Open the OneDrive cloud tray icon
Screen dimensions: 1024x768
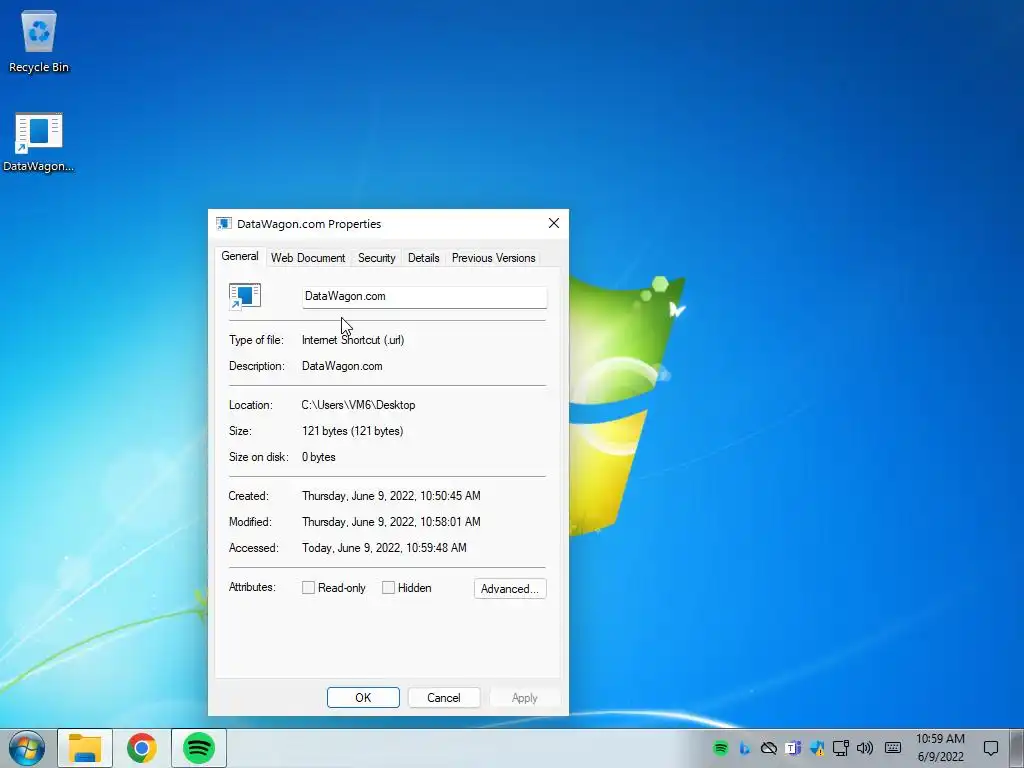click(x=769, y=748)
